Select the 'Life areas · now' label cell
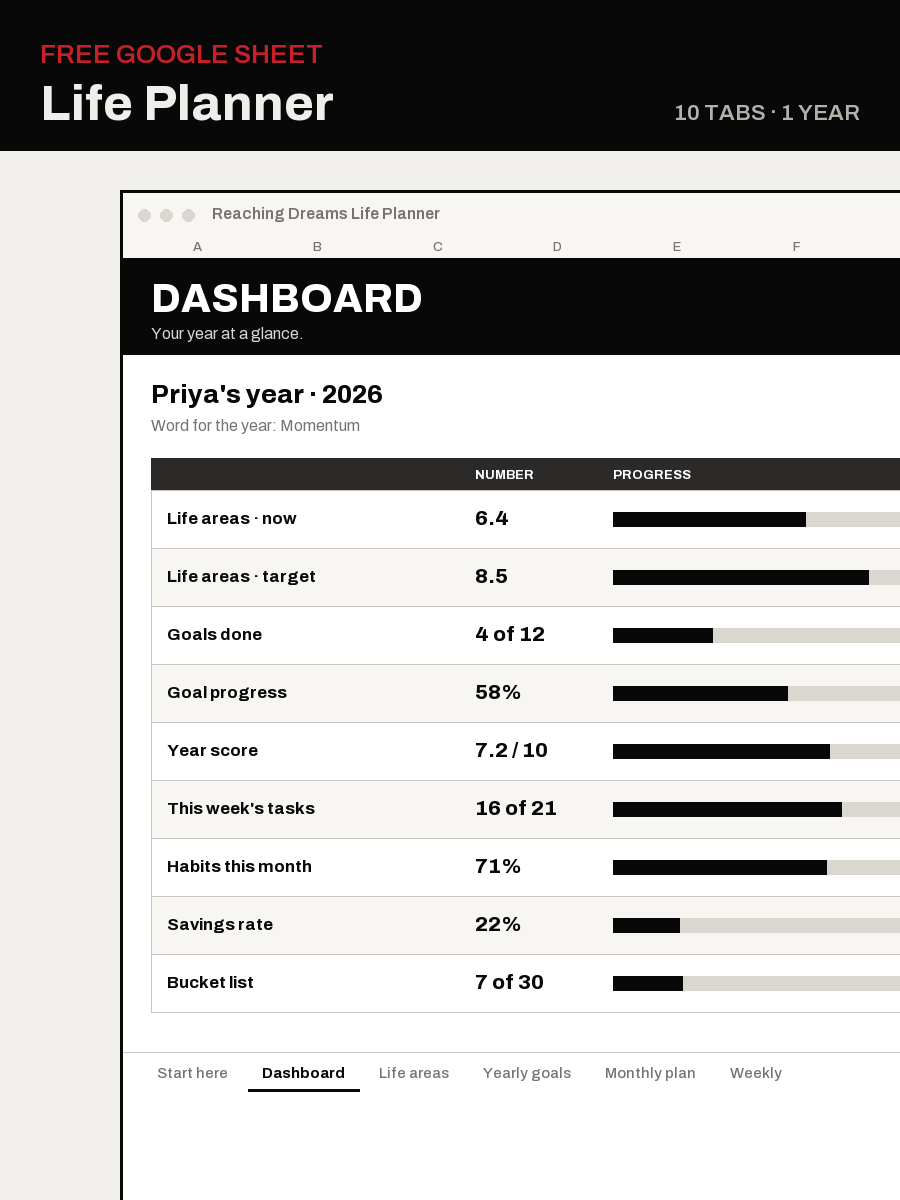The image size is (900, 1200). pyautogui.click(x=232, y=519)
